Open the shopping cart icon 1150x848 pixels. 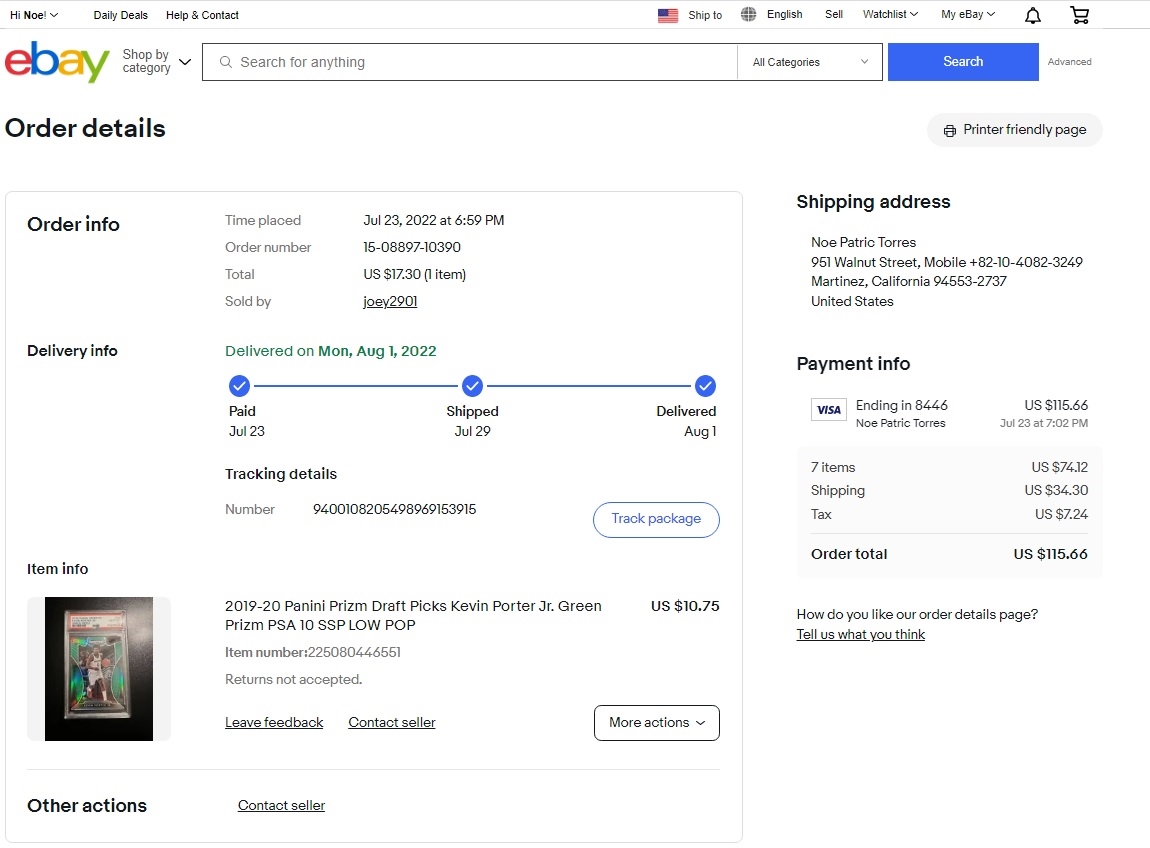(x=1080, y=15)
